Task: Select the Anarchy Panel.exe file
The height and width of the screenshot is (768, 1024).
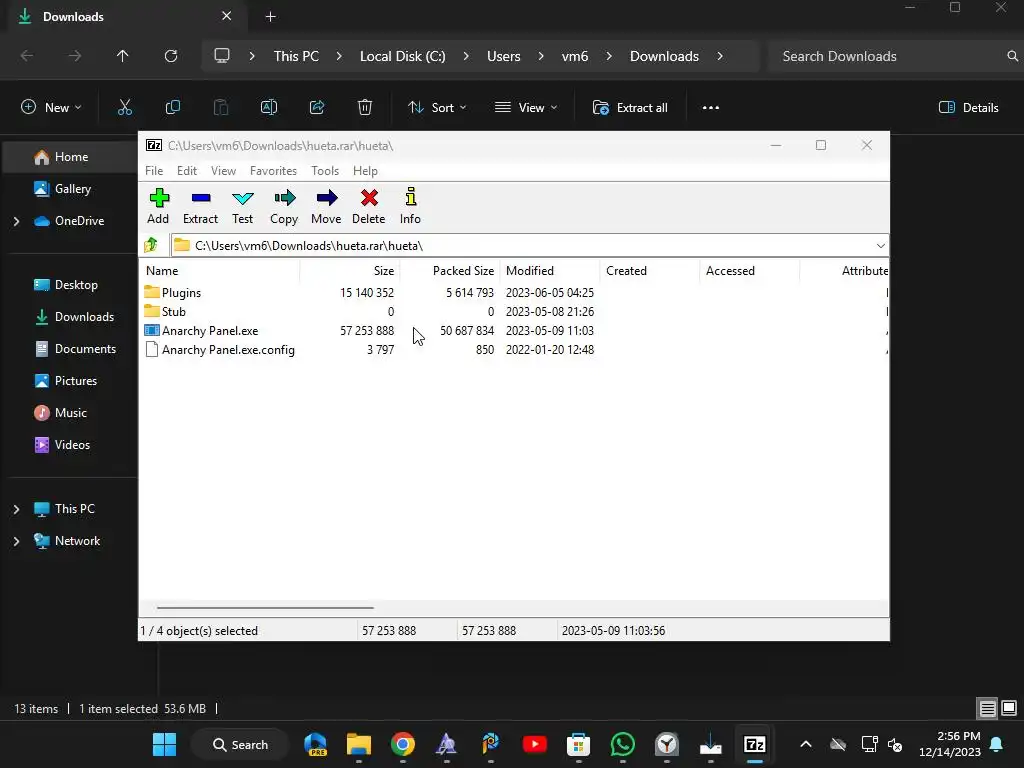Action: pyautogui.click(x=201, y=330)
